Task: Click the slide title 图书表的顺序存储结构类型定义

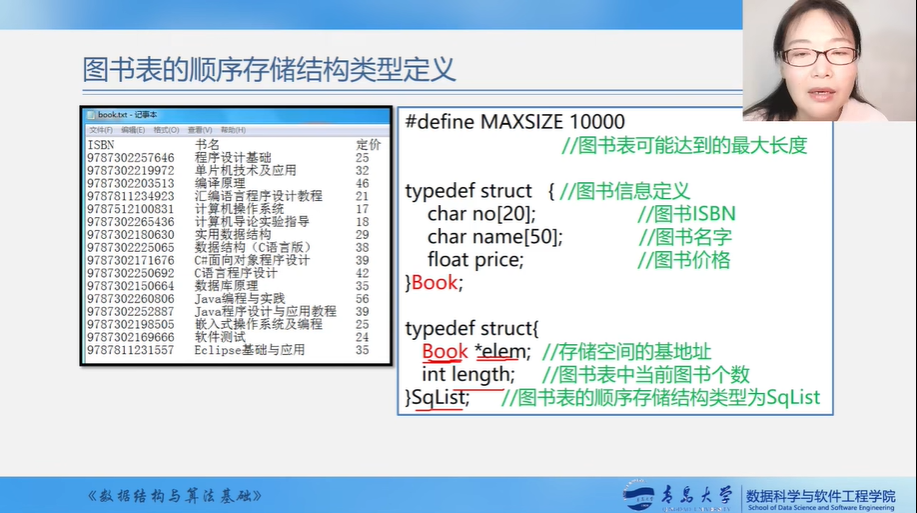Action: coord(269,69)
